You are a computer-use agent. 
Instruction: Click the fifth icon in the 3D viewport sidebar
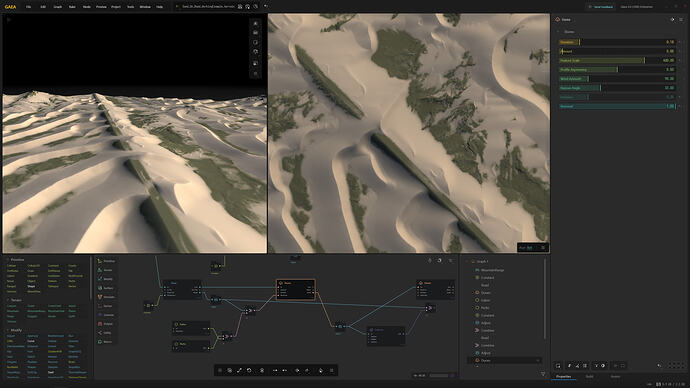click(256, 63)
